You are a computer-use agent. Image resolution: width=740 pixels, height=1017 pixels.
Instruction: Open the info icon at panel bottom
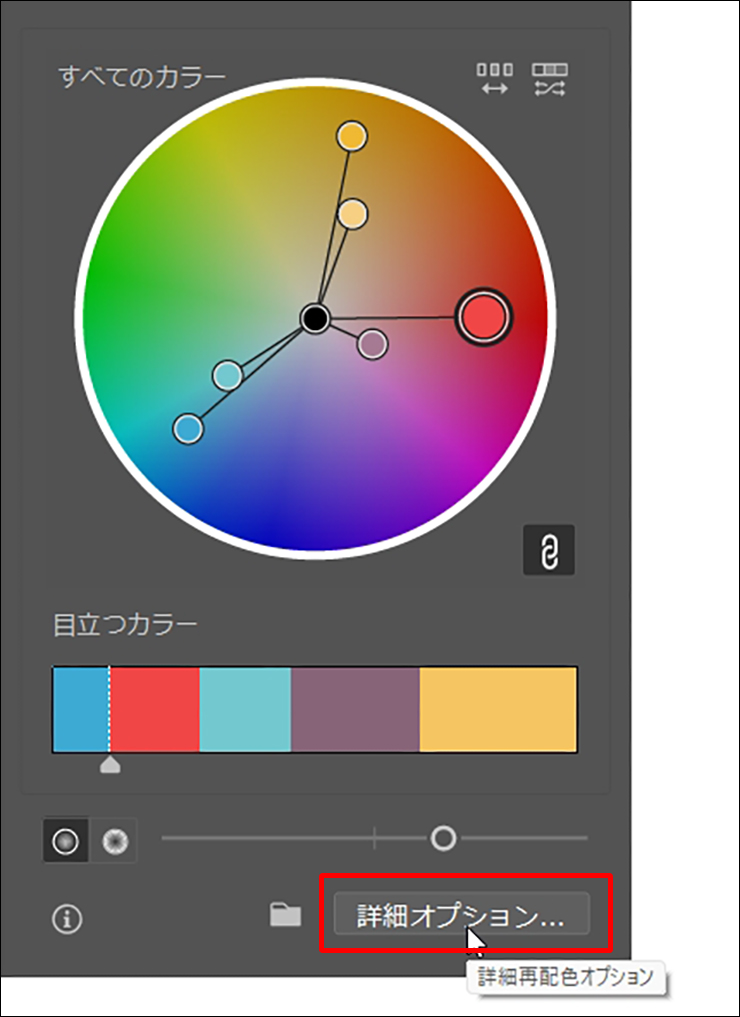[x=68, y=920]
